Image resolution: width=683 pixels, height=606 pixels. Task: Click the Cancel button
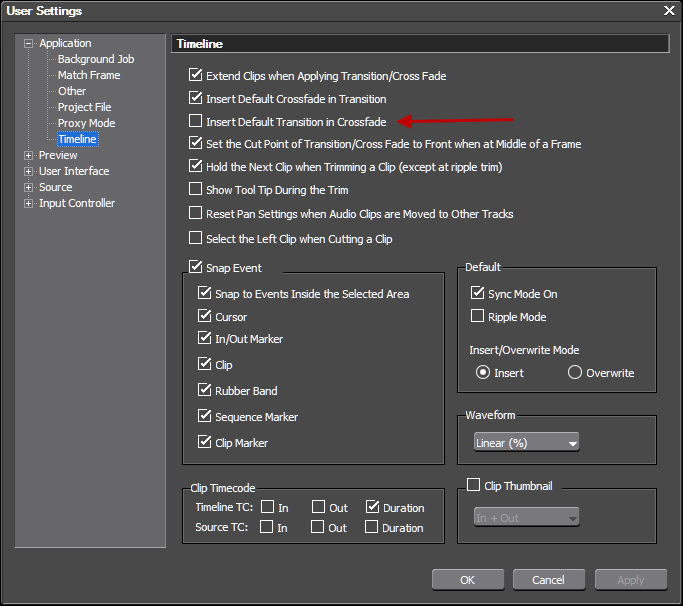pos(548,580)
